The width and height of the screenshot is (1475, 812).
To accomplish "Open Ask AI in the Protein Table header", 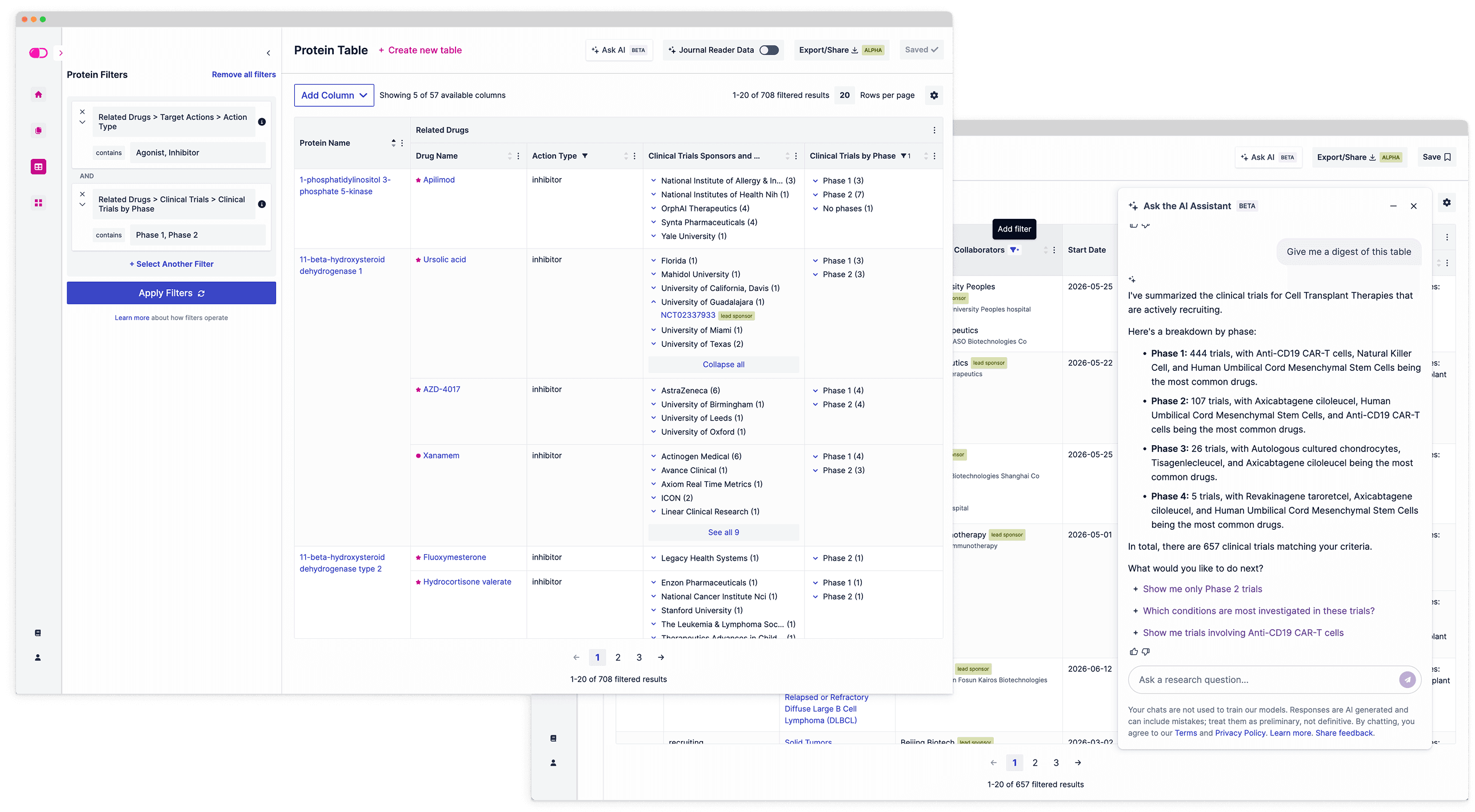I will coord(619,50).
